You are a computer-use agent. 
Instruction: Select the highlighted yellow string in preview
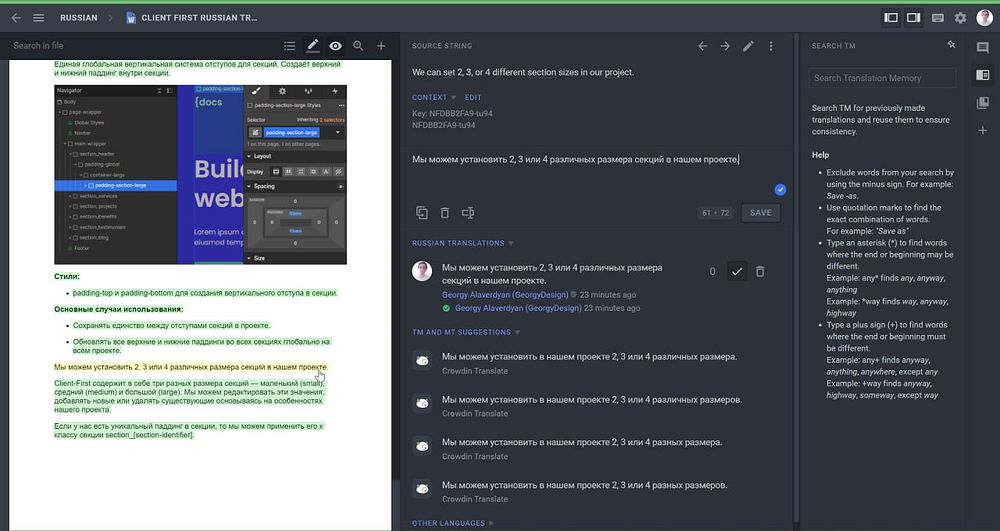191,367
